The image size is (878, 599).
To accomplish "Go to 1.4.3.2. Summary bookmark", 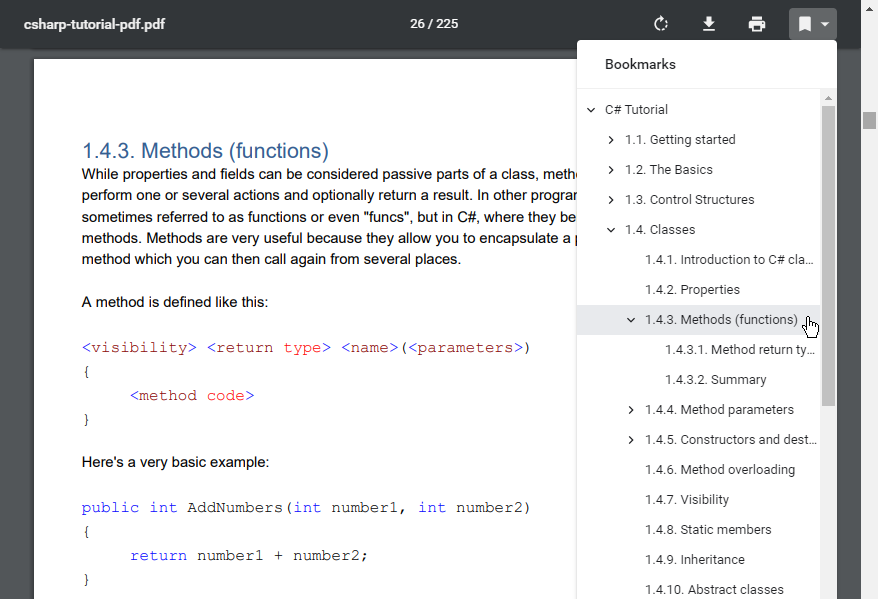I will pyautogui.click(x=715, y=380).
